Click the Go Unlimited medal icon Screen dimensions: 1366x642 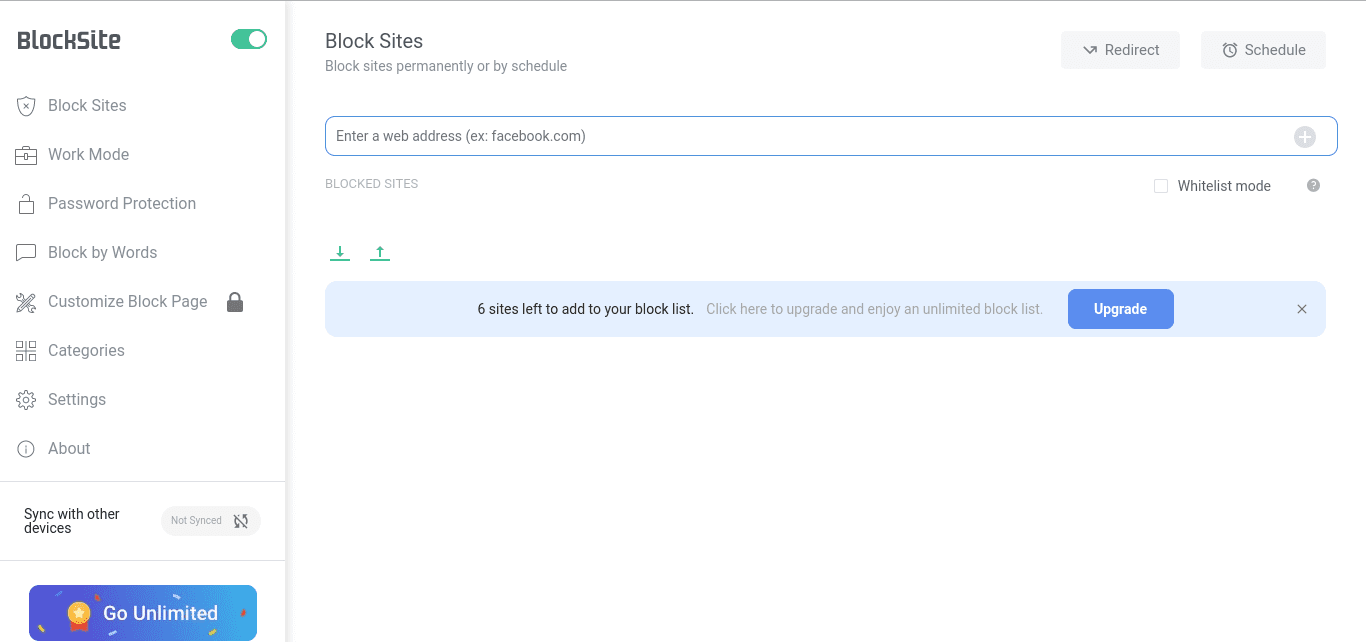point(79,615)
